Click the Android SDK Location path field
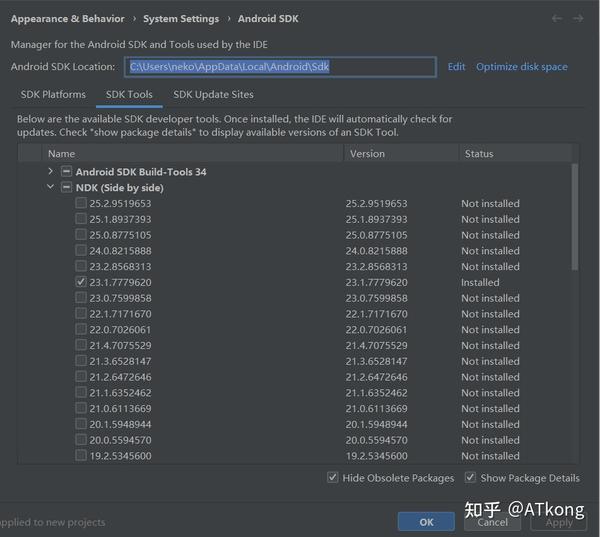The width and height of the screenshot is (600, 537). tap(281, 67)
